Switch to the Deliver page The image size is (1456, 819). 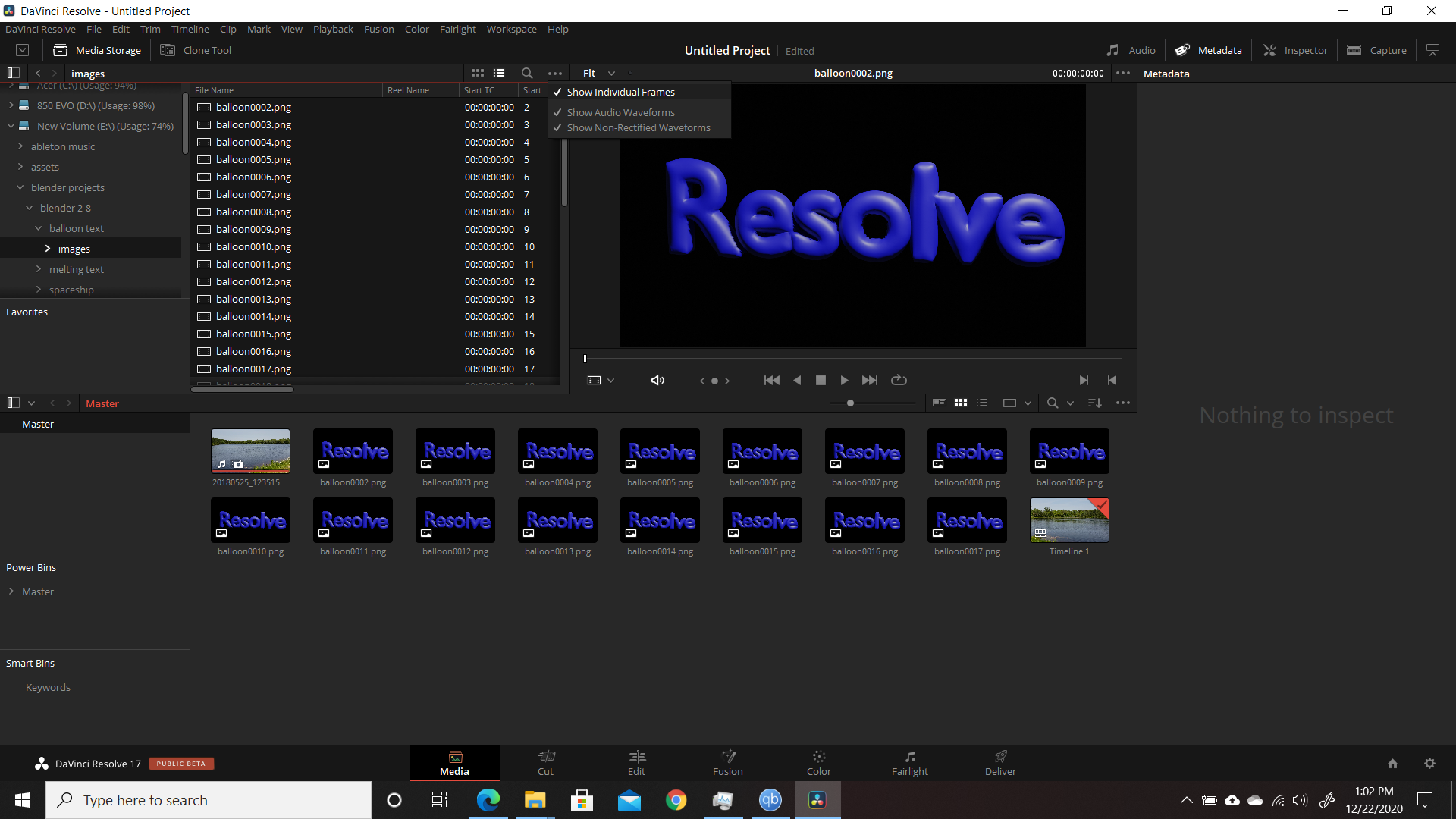[1001, 763]
